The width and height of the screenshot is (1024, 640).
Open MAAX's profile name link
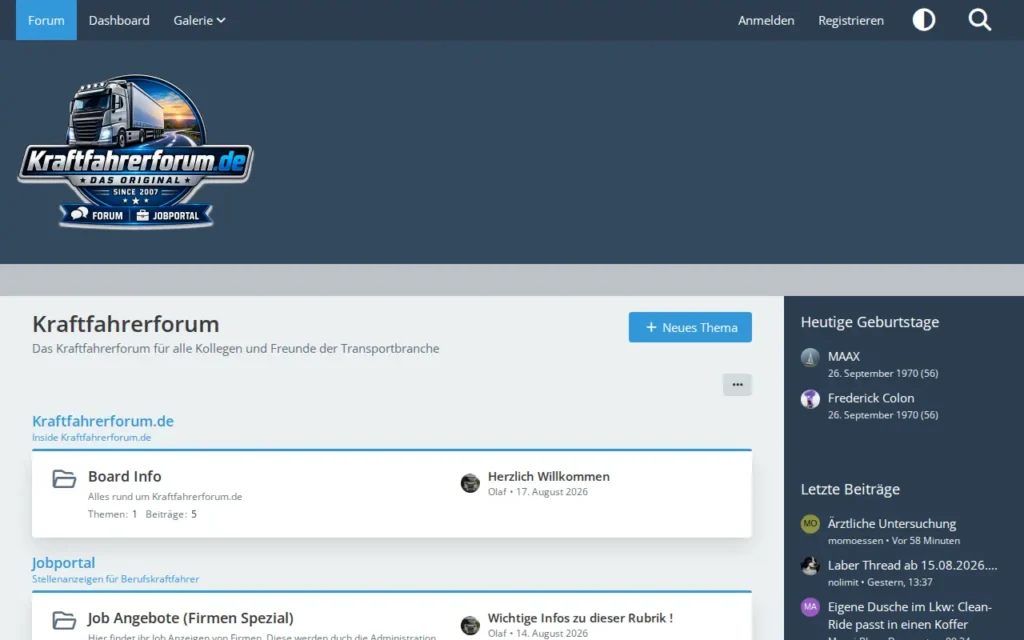coord(844,357)
